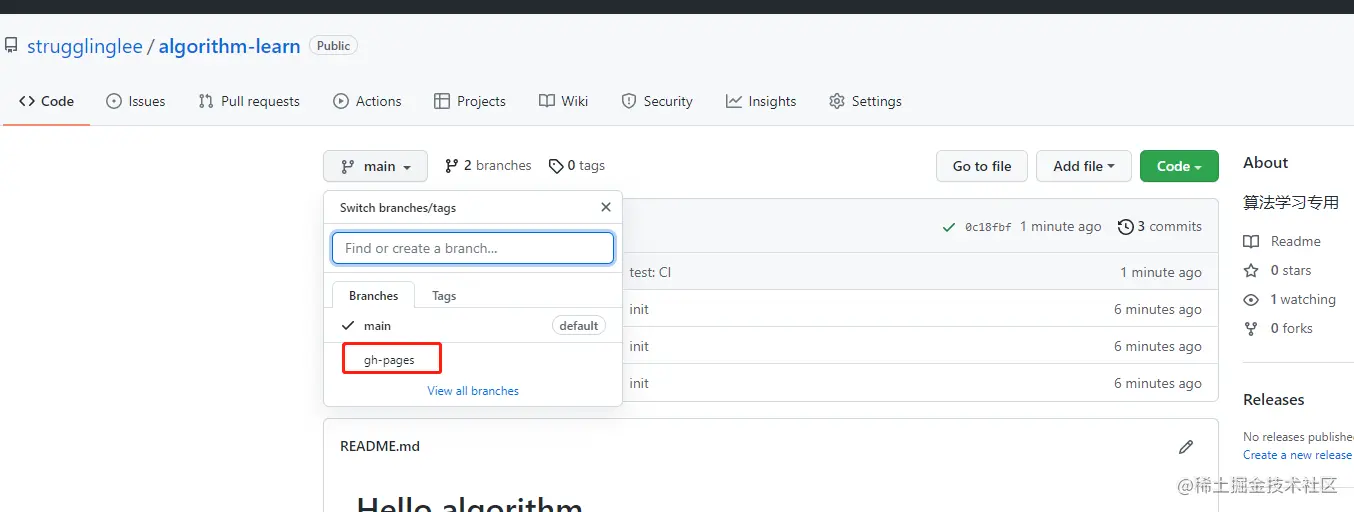
Task: Click the repository book icon beside strugglinglee
Action: click(11, 46)
